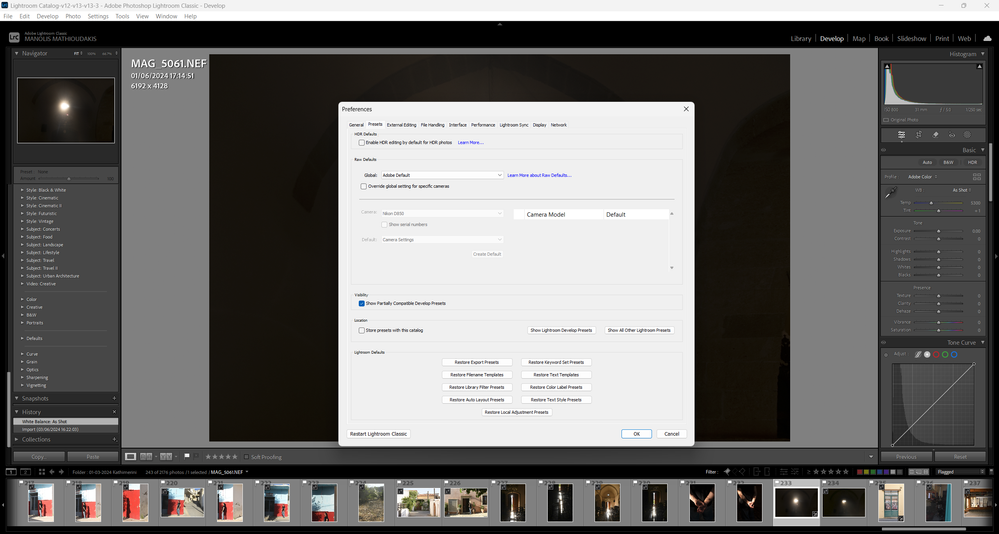
Task: Set the flag as picked in the toolbar
Action: point(187,456)
